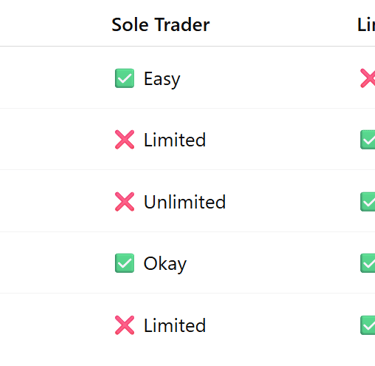Click the red cross beside Unlimited

pyautogui.click(x=124, y=202)
